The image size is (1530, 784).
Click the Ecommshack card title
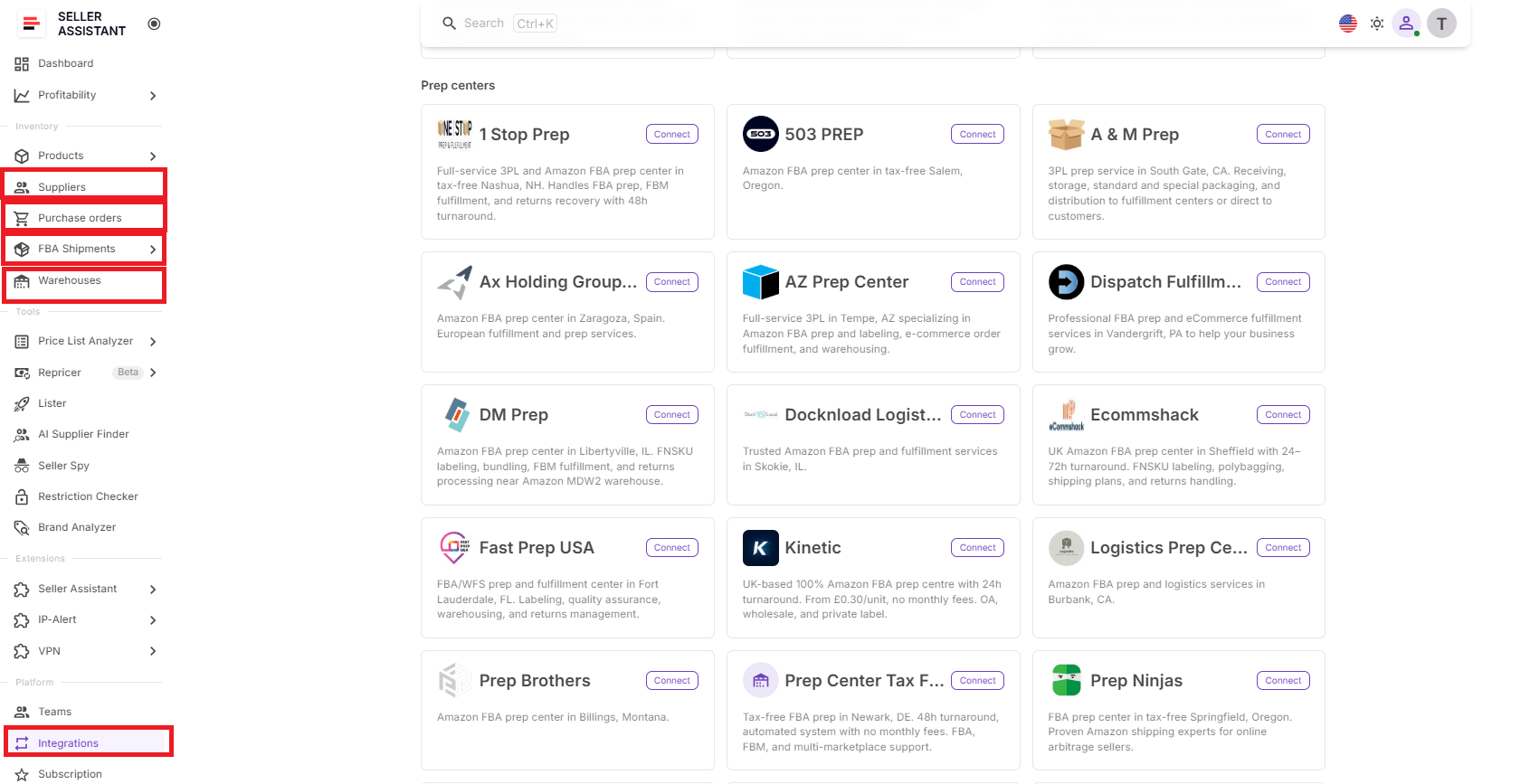1145,415
